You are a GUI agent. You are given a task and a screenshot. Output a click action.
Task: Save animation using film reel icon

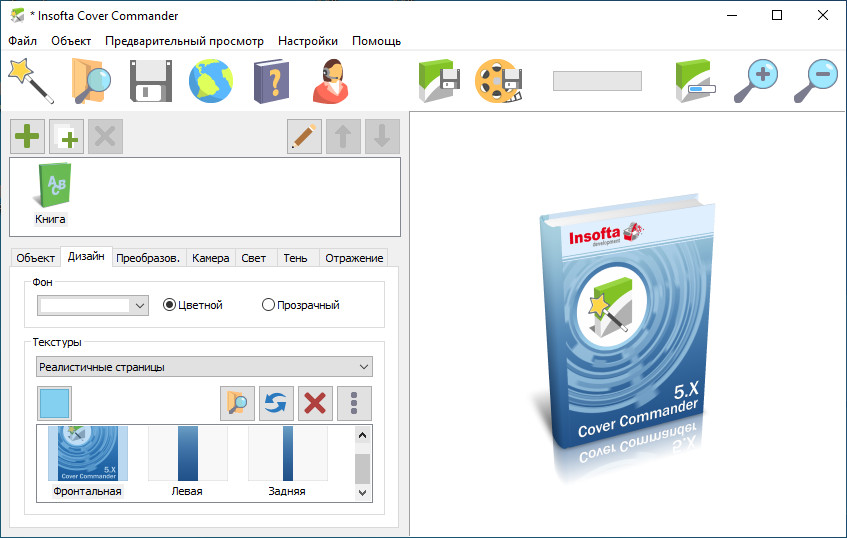[498, 81]
